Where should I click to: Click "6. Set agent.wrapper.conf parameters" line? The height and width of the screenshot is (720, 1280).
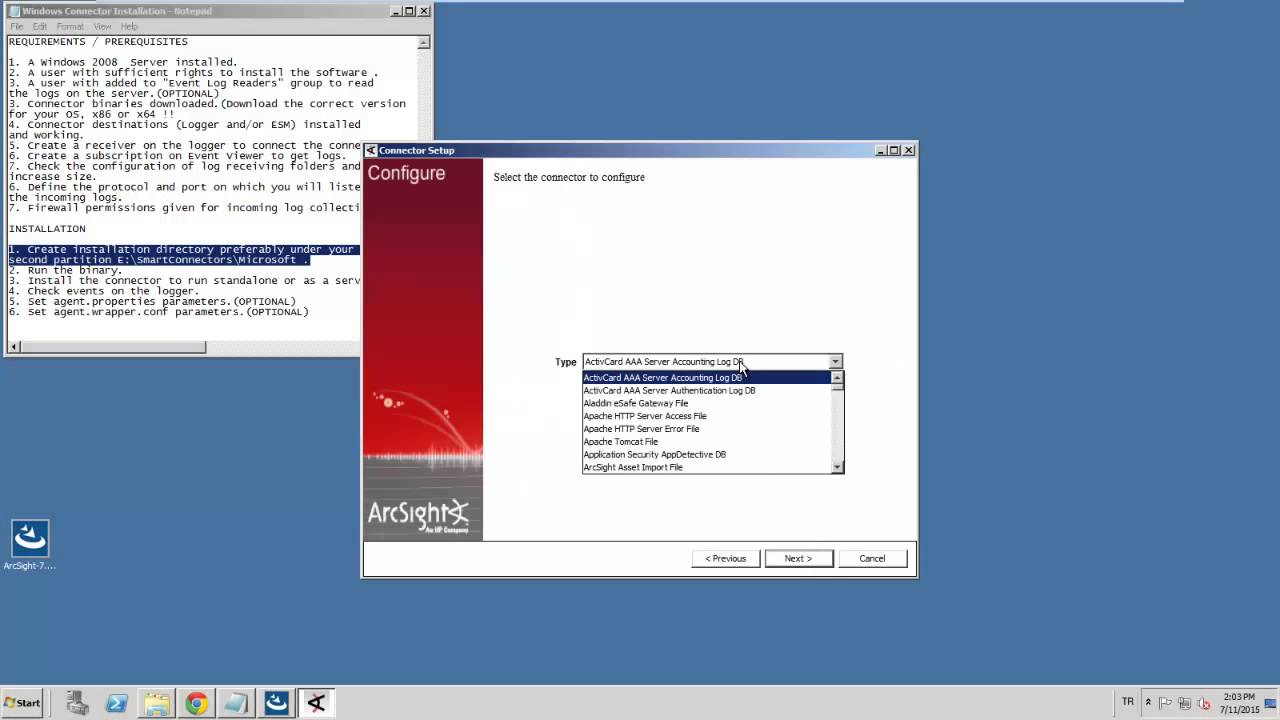click(158, 312)
